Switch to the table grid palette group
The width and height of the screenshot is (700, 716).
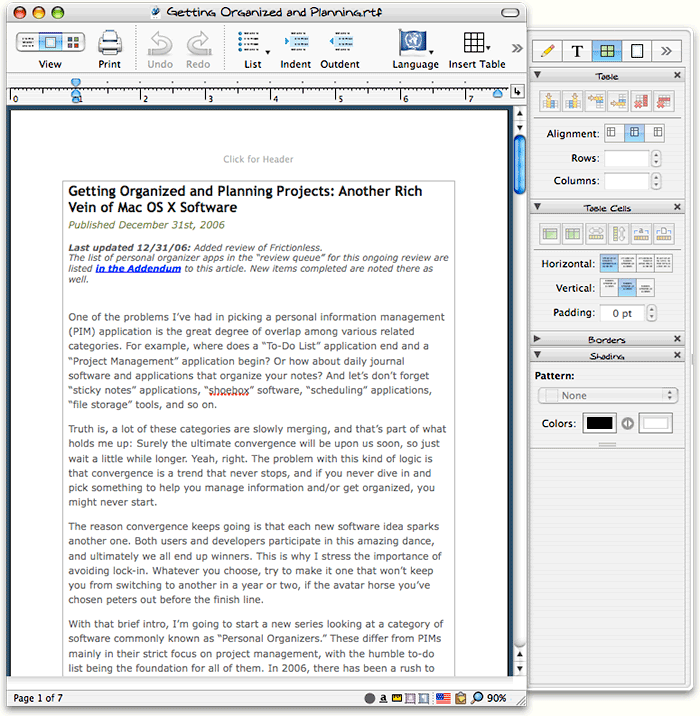607,51
